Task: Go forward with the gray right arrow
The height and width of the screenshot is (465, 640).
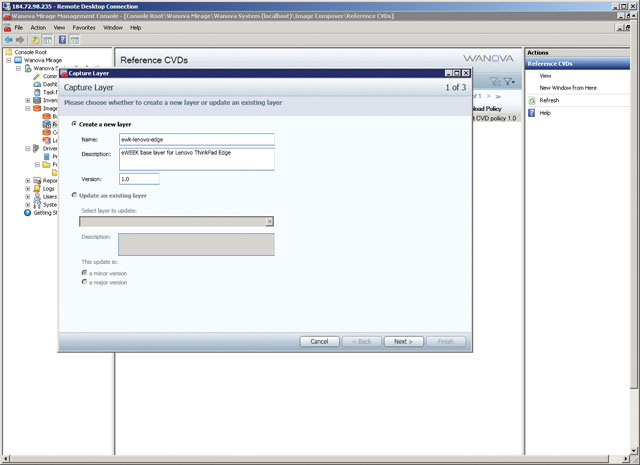Action: tap(20, 40)
